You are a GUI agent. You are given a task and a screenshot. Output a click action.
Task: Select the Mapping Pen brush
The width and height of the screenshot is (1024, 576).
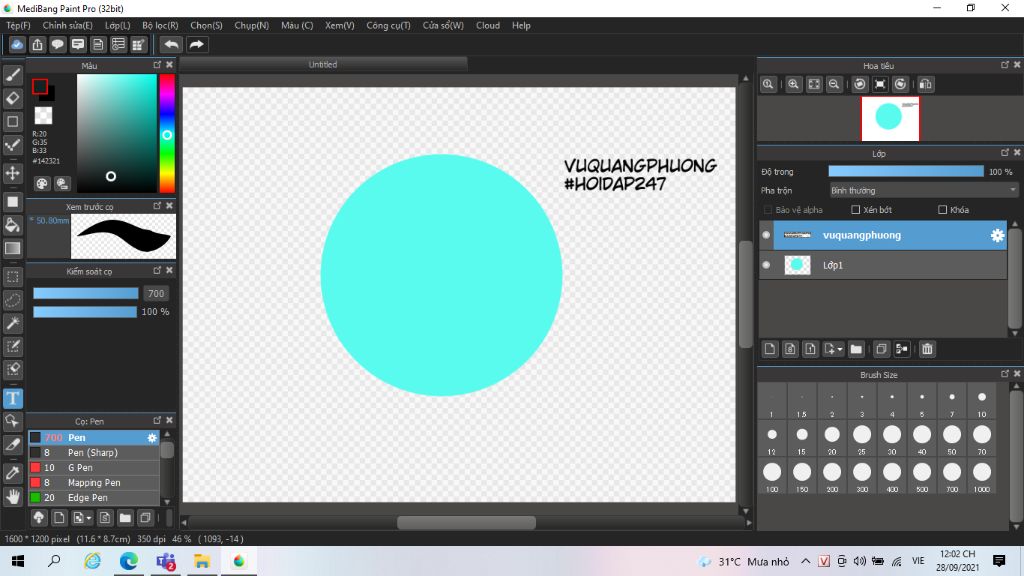pos(94,483)
